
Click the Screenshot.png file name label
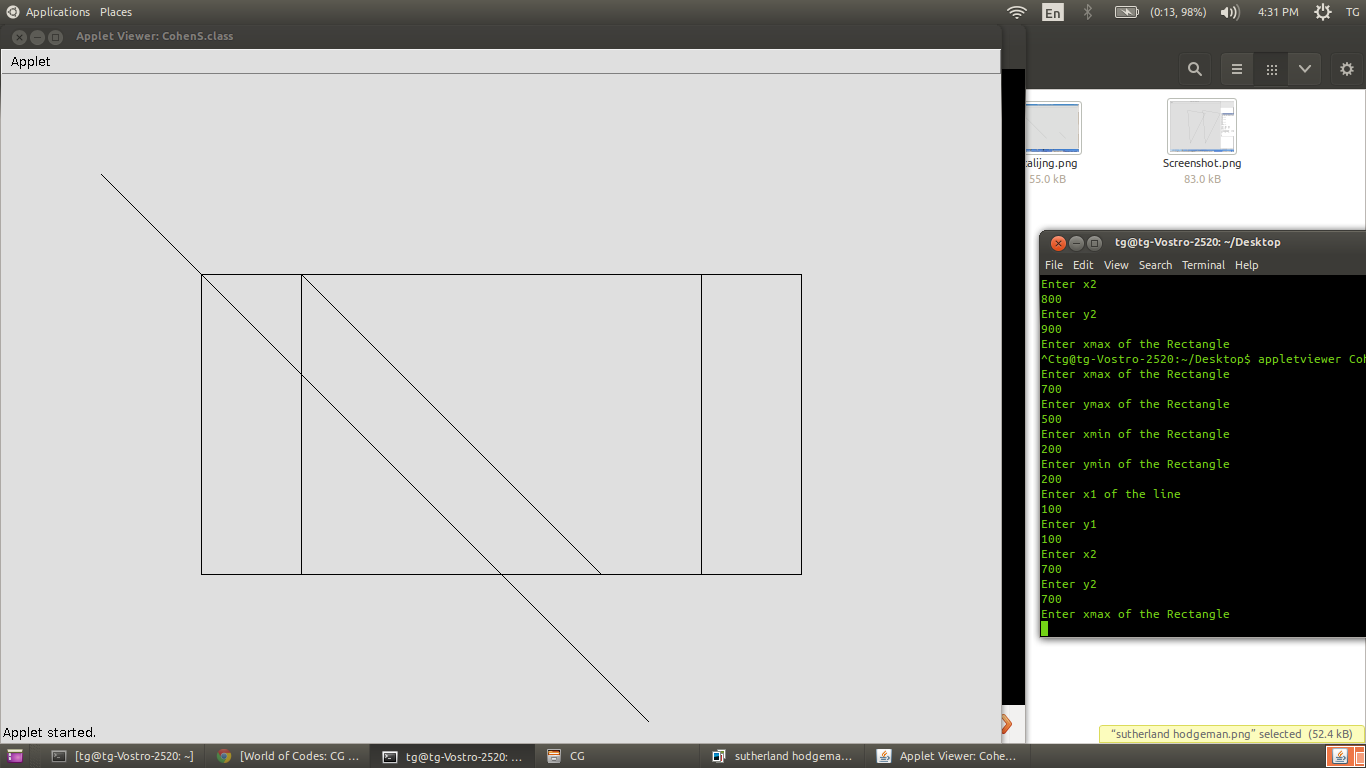click(1202, 163)
